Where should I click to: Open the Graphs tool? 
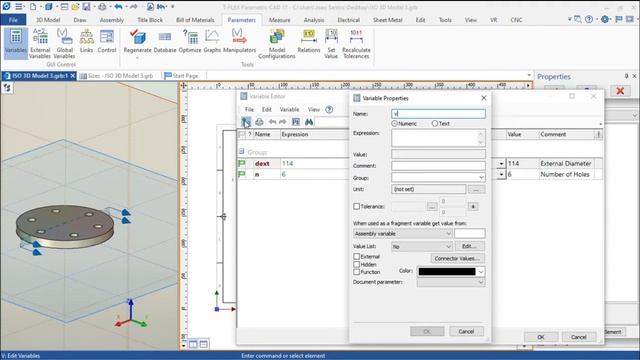pyautogui.click(x=212, y=41)
